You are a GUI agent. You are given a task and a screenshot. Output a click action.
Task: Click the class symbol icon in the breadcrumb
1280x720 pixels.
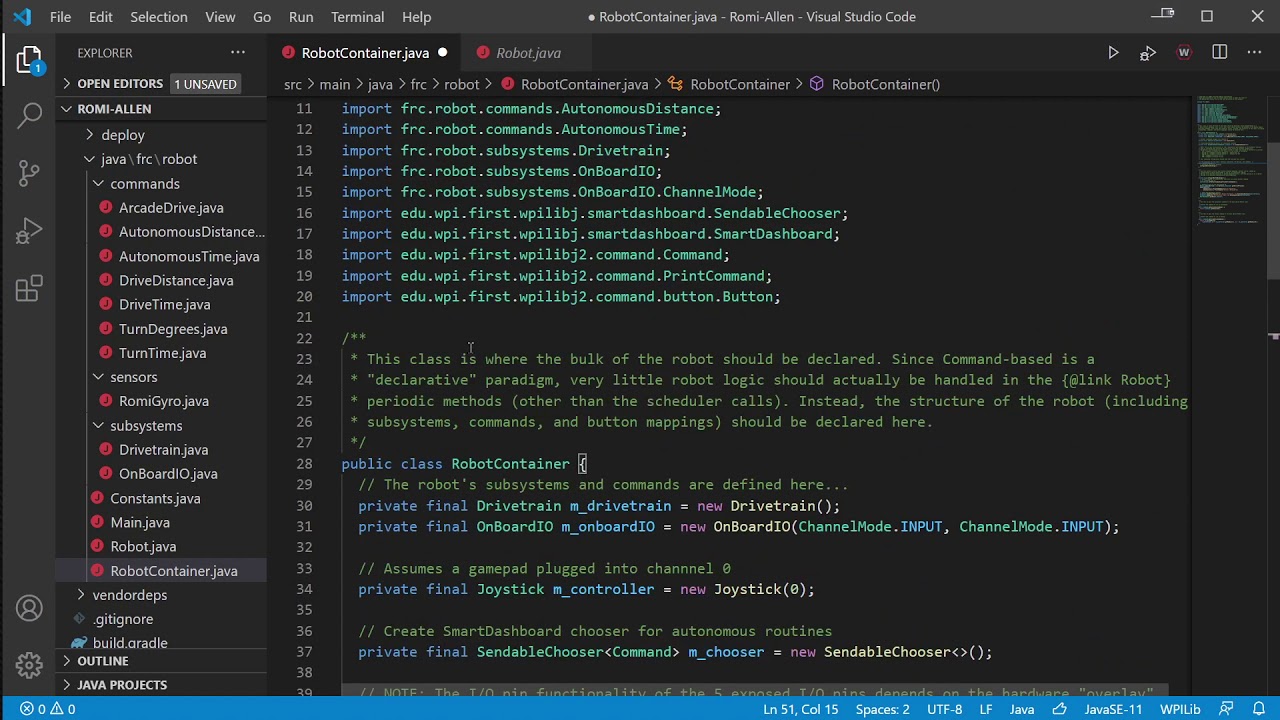[x=675, y=85]
